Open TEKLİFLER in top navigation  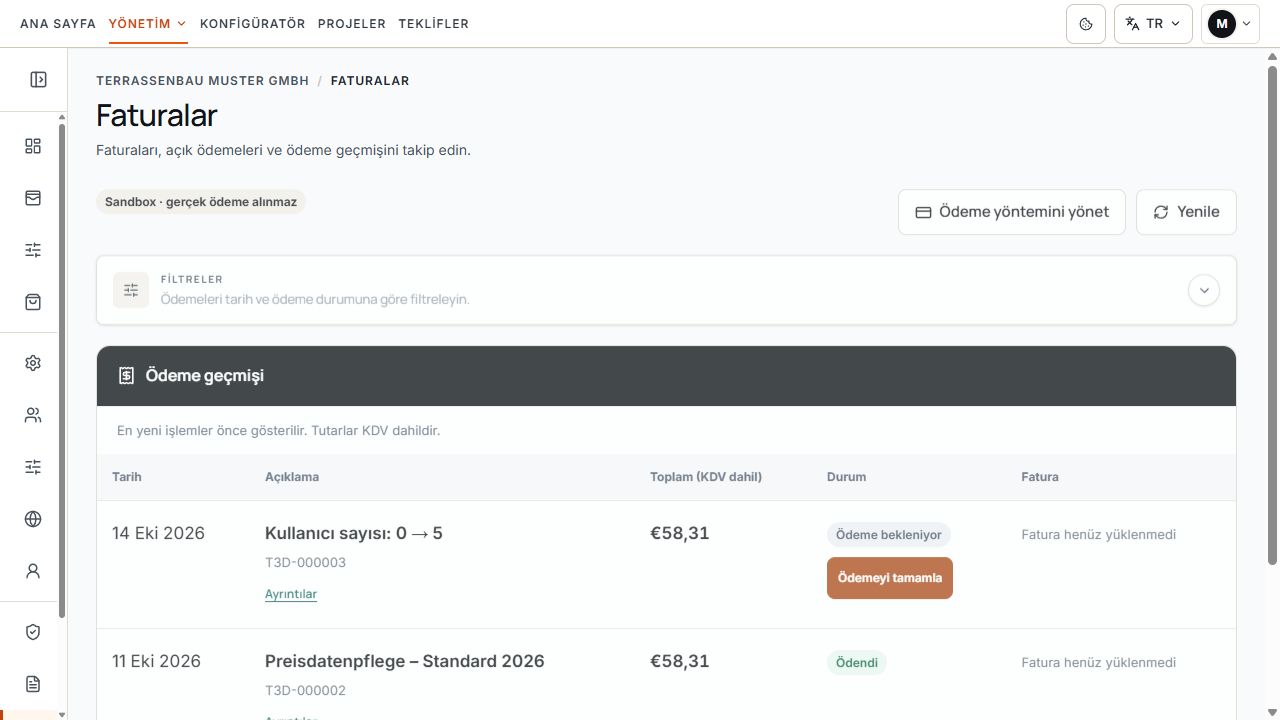coord(434,24)
